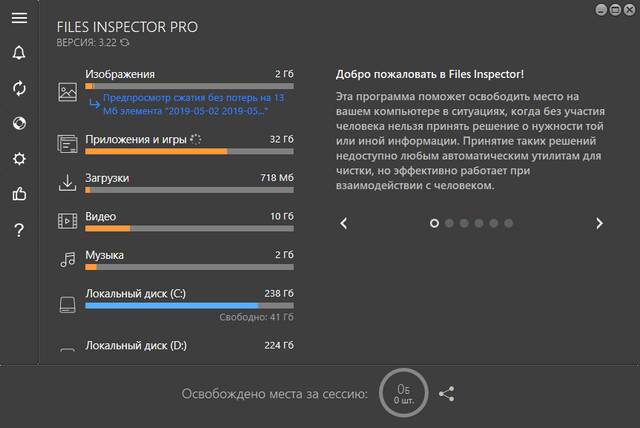Viewport: 640px width, 428px height.
Task: Go to next welcome slide arrow
Action: 599,223
